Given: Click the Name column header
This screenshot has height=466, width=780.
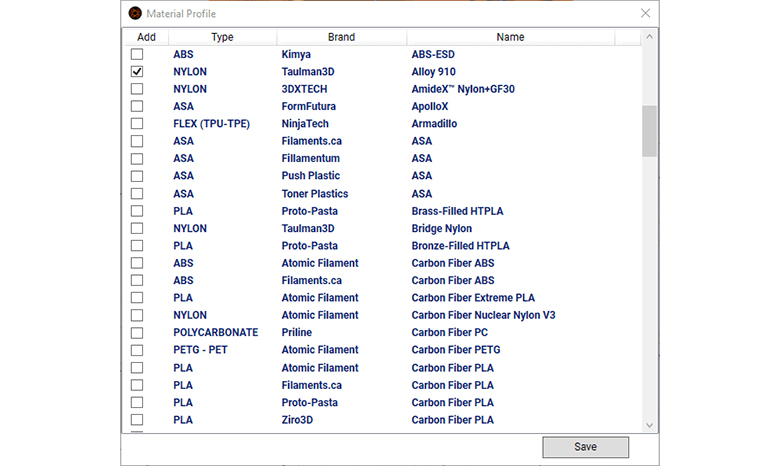Looking at the screenshot, I should click(510, 37).
